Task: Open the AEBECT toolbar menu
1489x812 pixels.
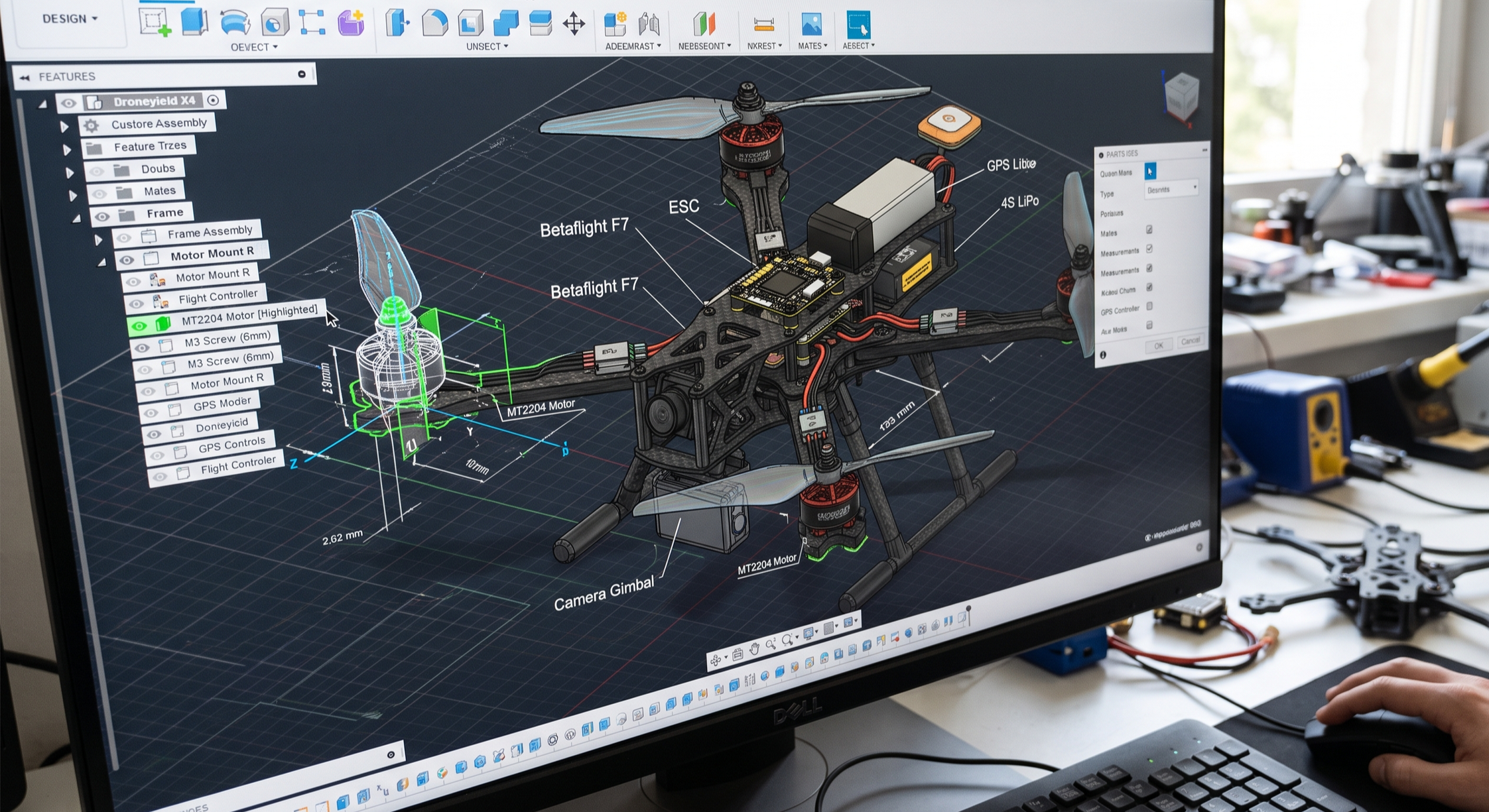Action: click(858, 46)
